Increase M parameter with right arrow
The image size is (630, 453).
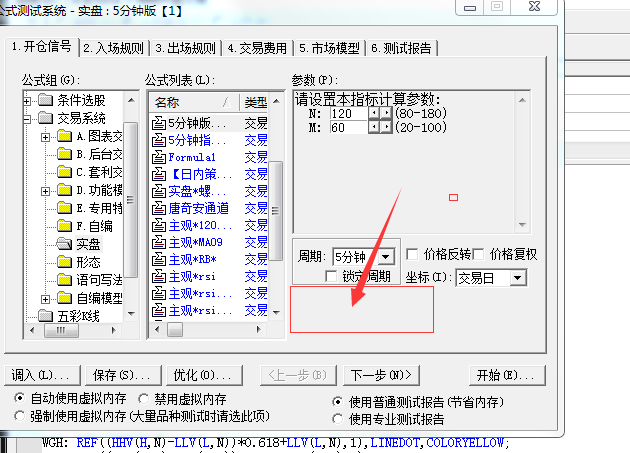386,127
